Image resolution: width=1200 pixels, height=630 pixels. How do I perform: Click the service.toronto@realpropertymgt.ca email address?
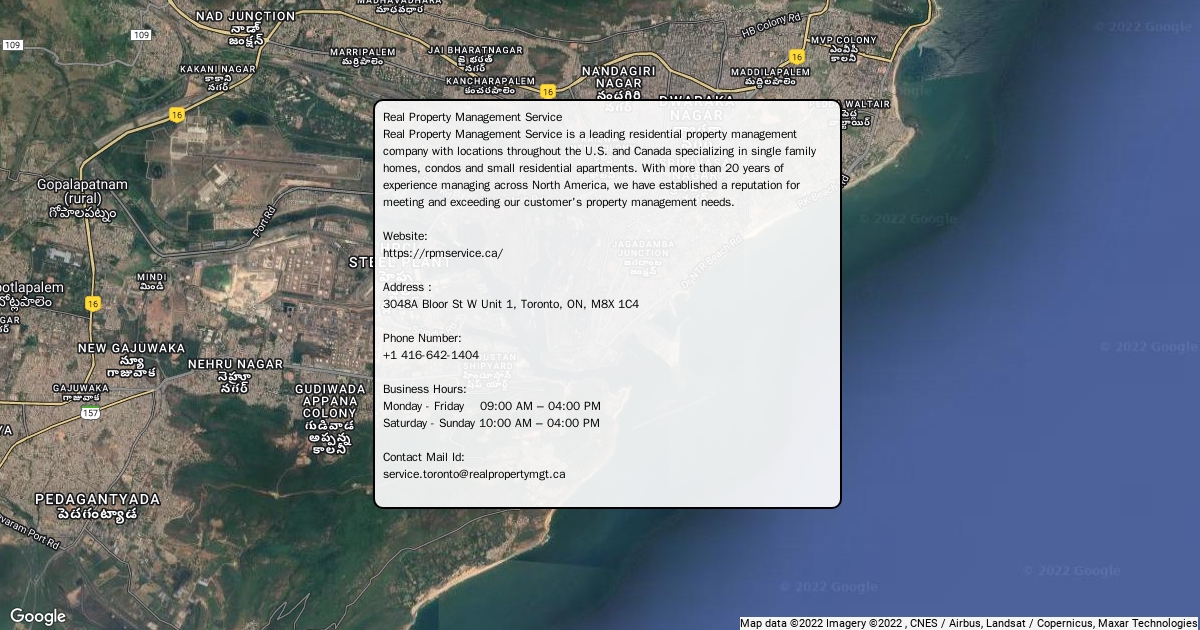pos(474,474)
